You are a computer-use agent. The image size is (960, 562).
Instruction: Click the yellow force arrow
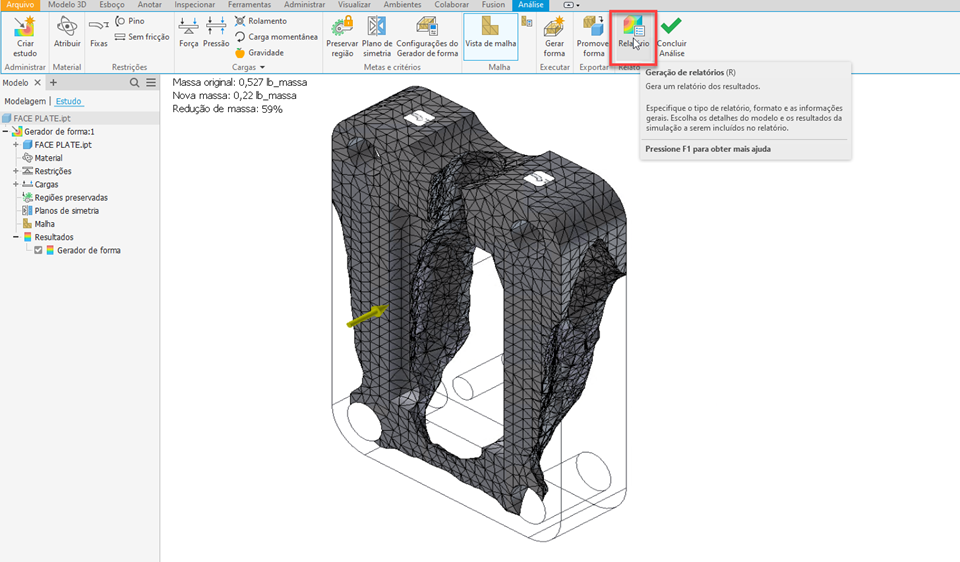coord(367,315)
